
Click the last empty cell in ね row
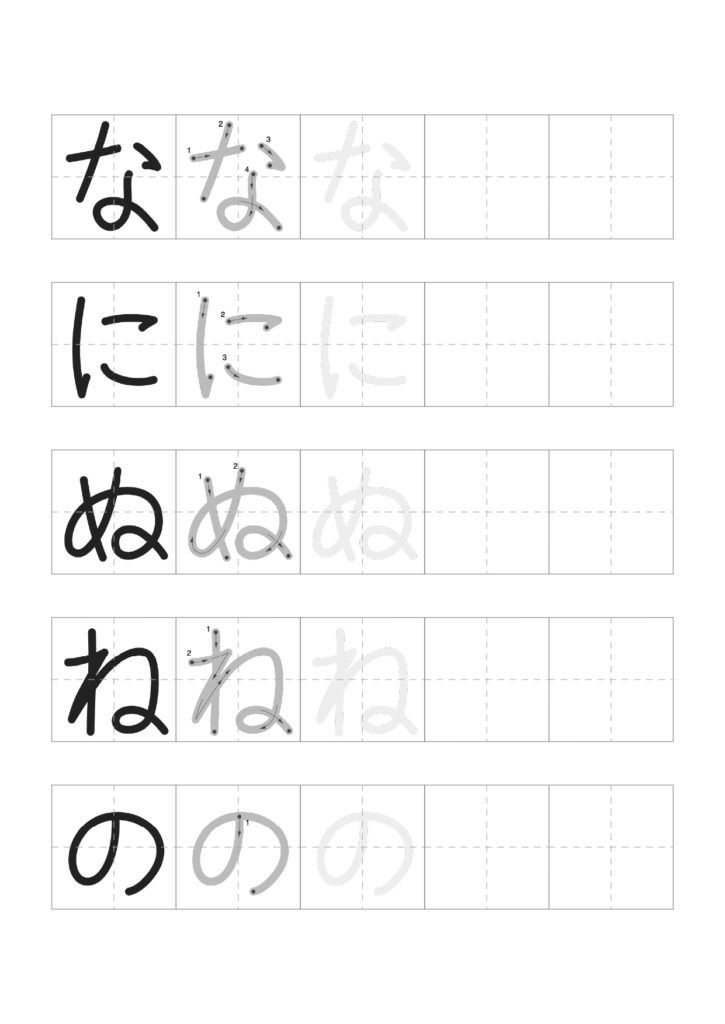pyautogui.click(x=611, y=679)
